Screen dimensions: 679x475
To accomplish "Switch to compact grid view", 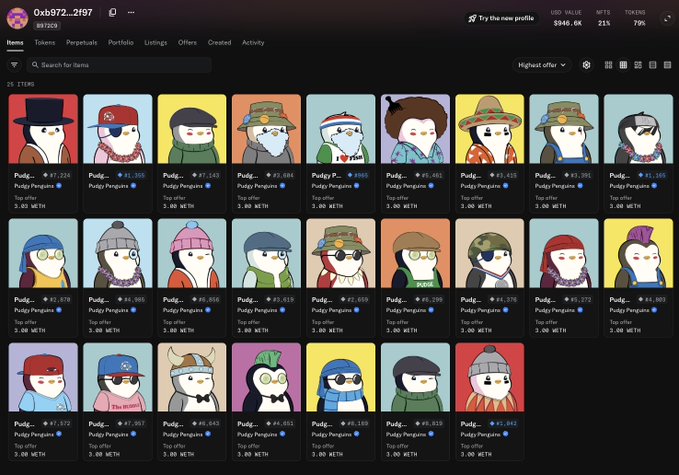I will 623,65.
